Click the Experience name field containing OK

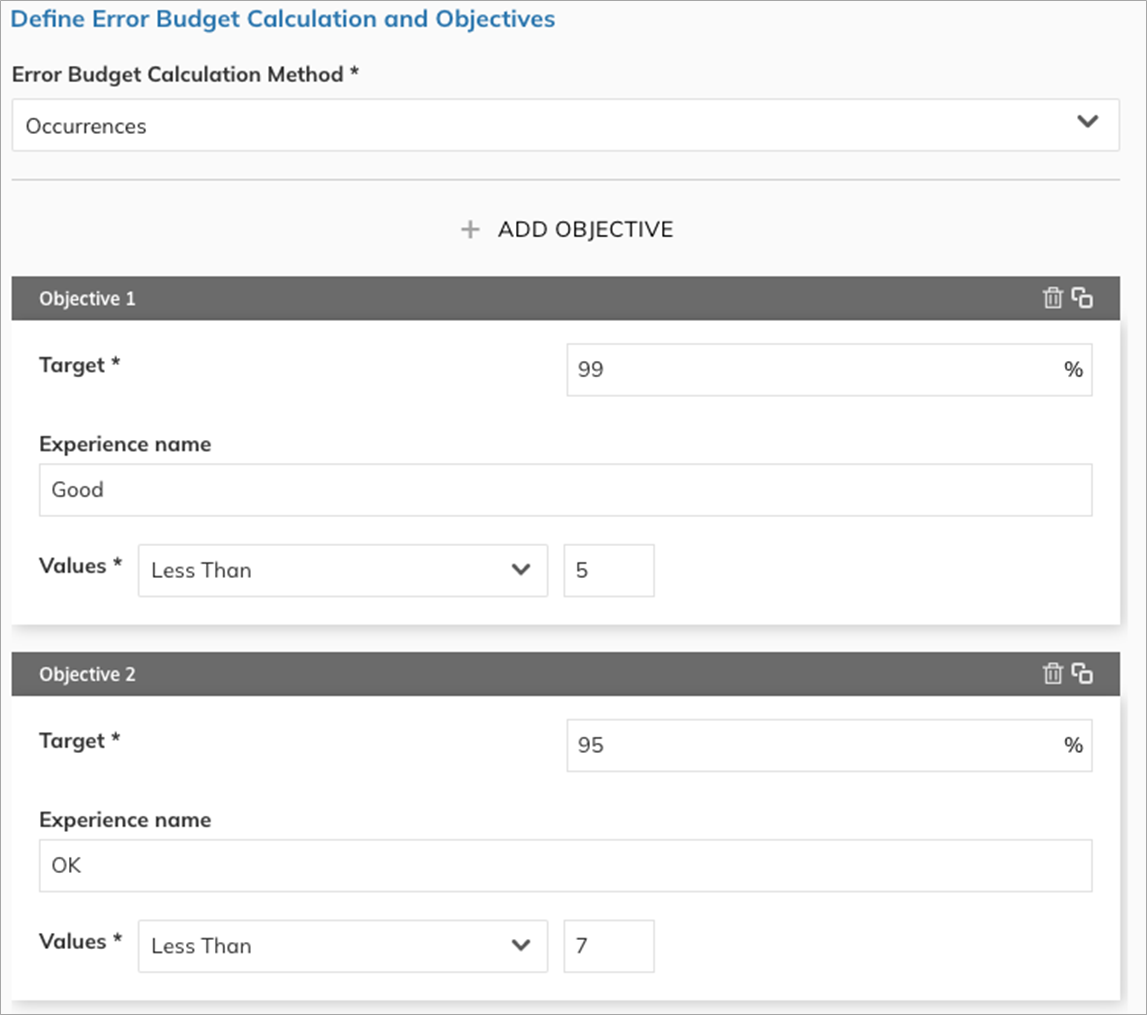click(565, 865)
